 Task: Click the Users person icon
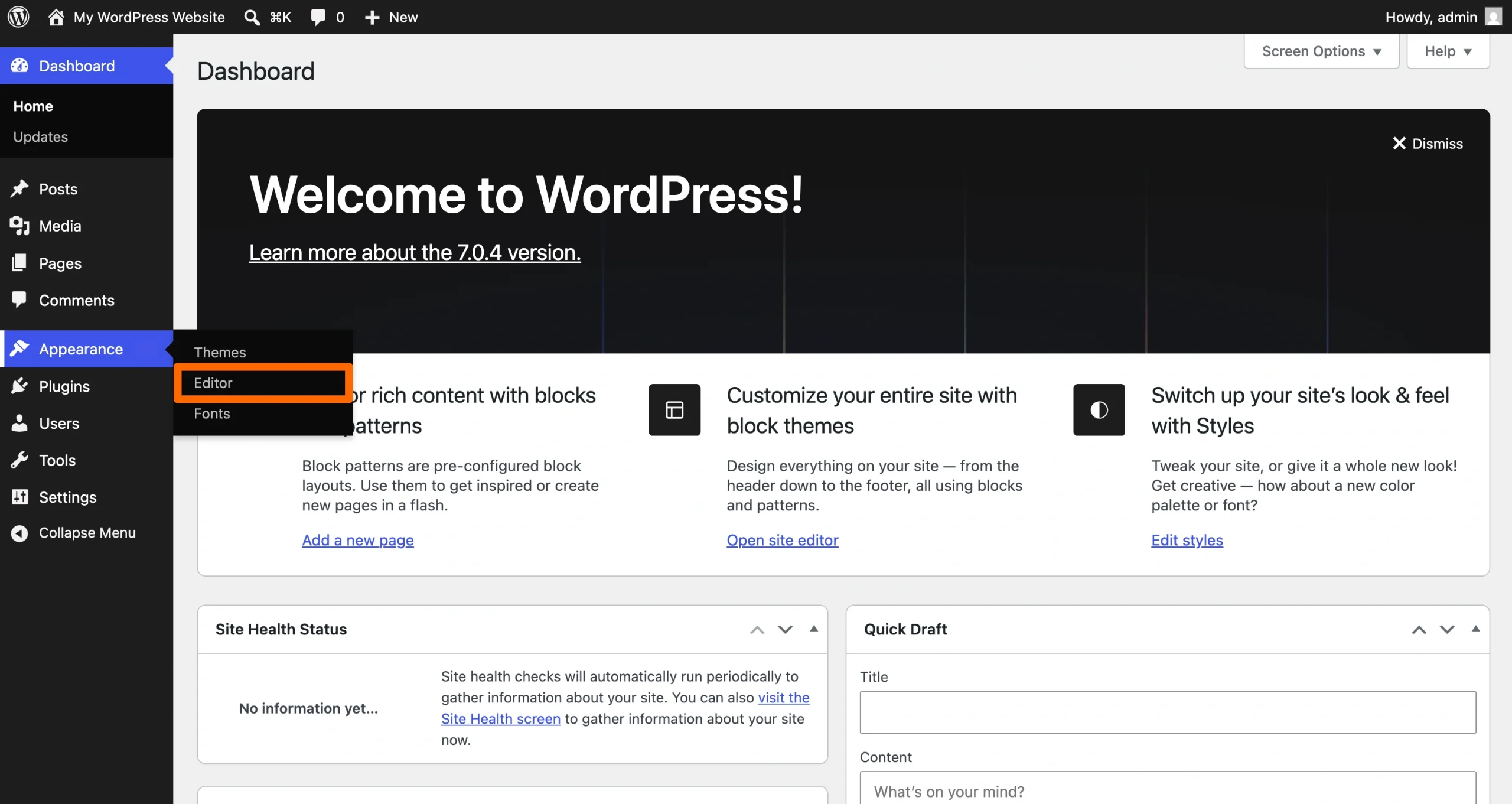tap(19, 423)
